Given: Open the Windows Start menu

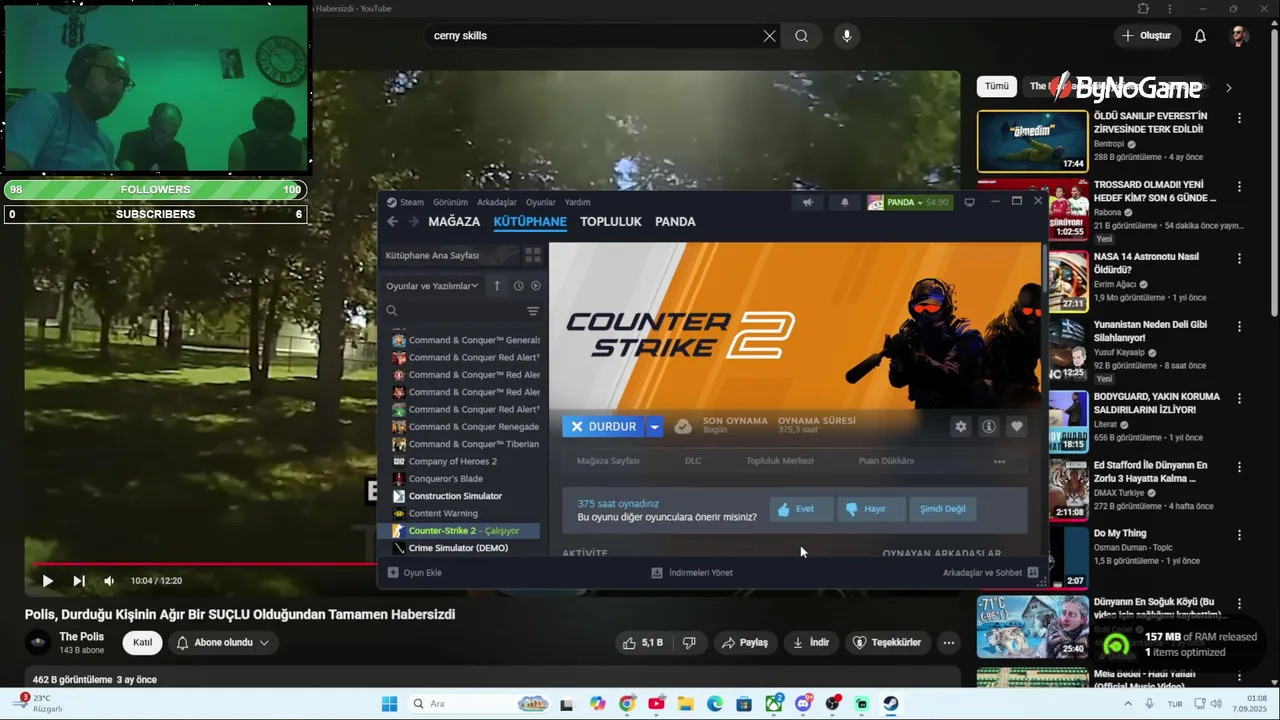Looking at the screenshot, I should coord(389,704).
